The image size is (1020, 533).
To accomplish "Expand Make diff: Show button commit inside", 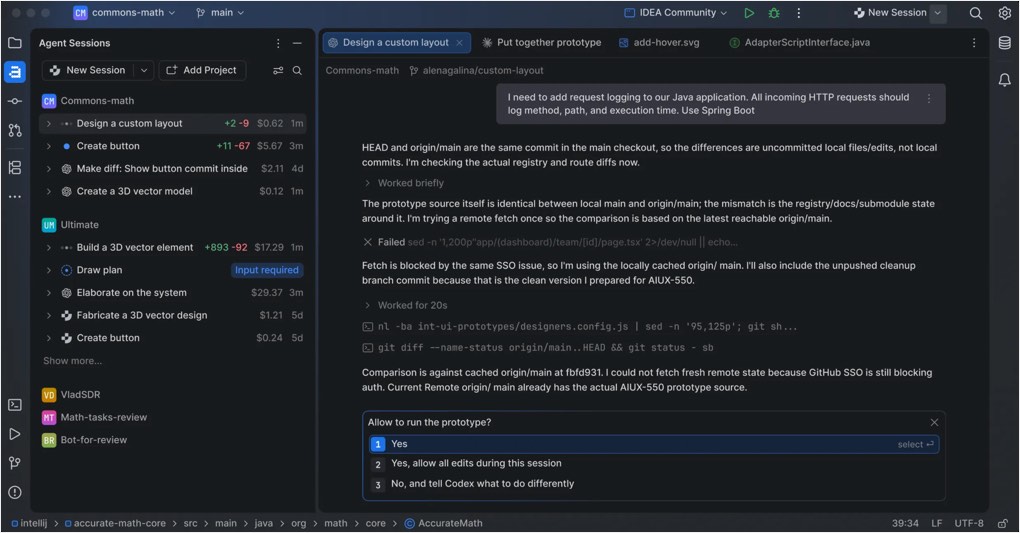I will click(x=49, y=169).
